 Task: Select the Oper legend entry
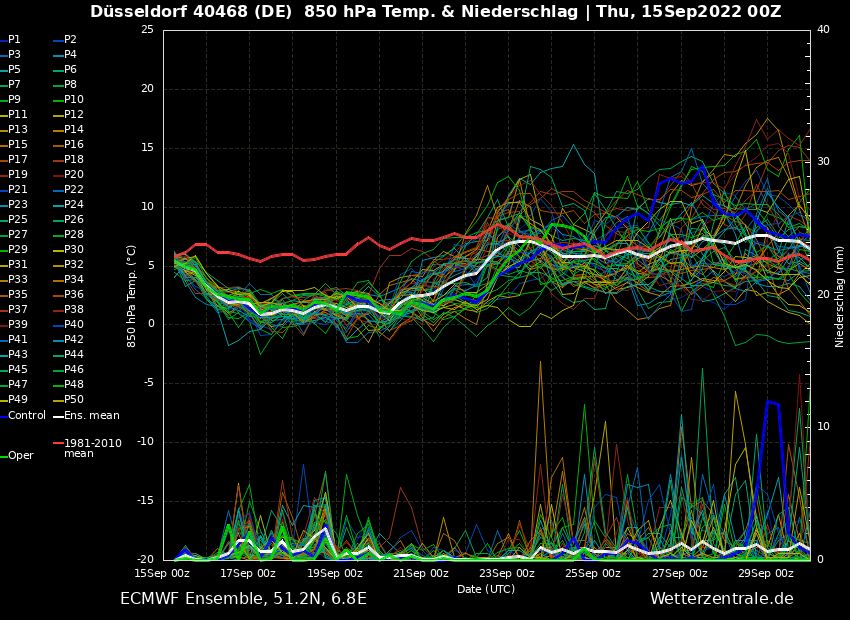point(20,455)
